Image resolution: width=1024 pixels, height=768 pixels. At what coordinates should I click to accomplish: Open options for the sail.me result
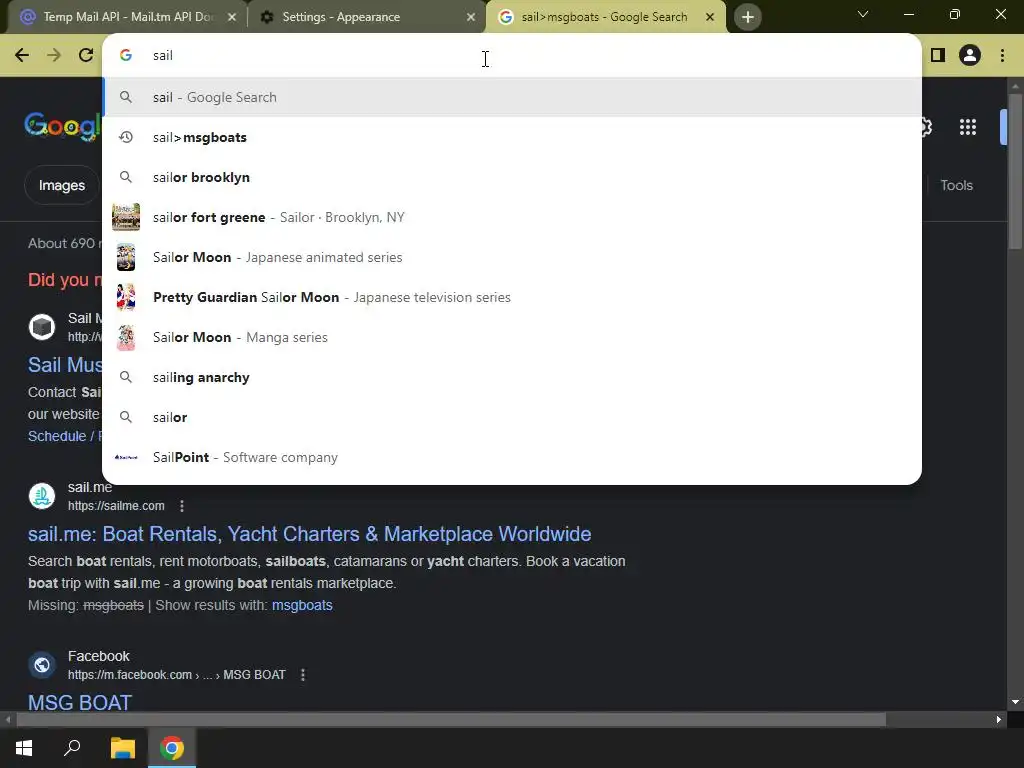[182, 505]
